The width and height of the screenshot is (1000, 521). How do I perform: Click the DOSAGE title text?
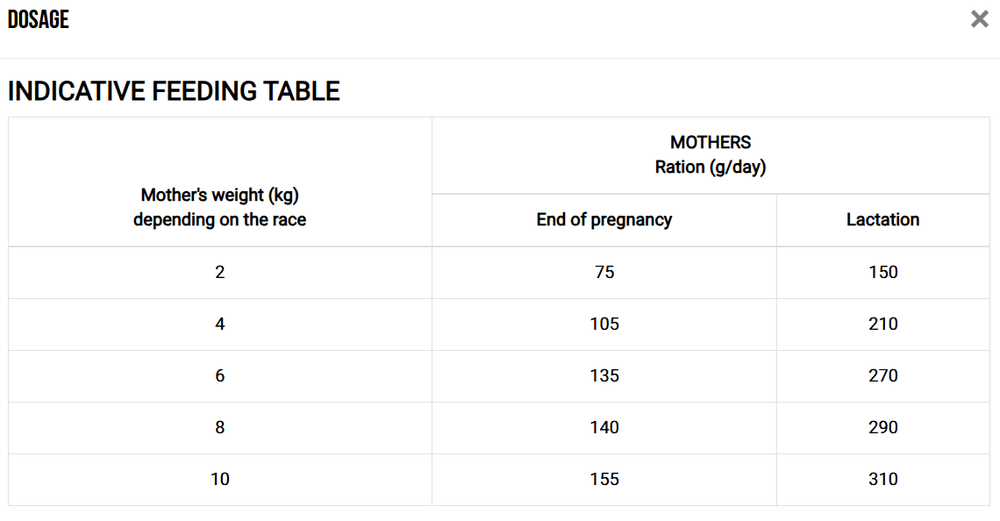(38, 19)
